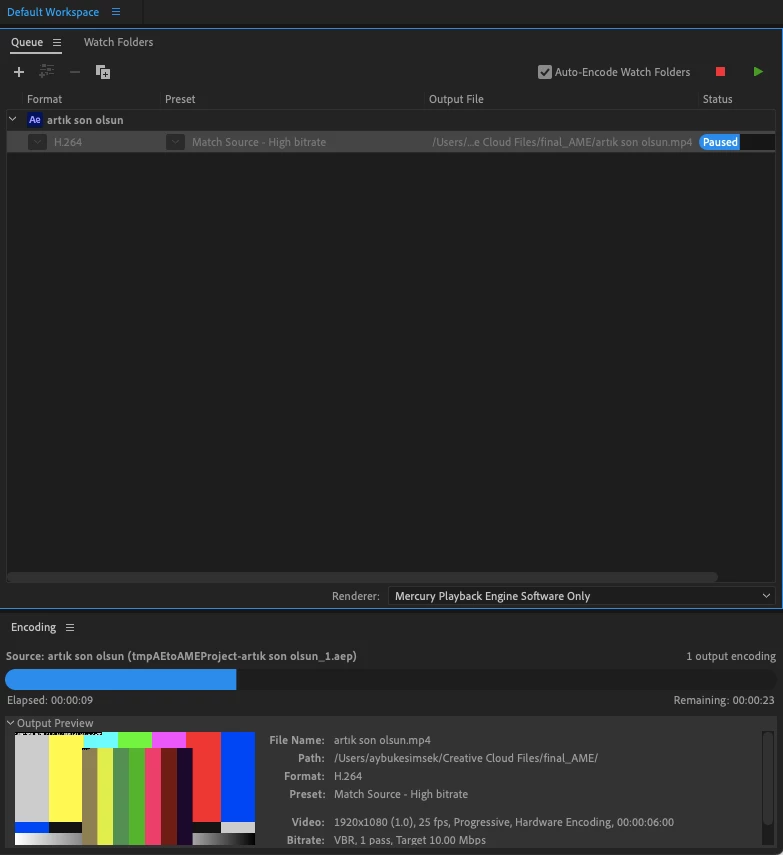Open the preset dropdown arrow

tap(175, 142)
